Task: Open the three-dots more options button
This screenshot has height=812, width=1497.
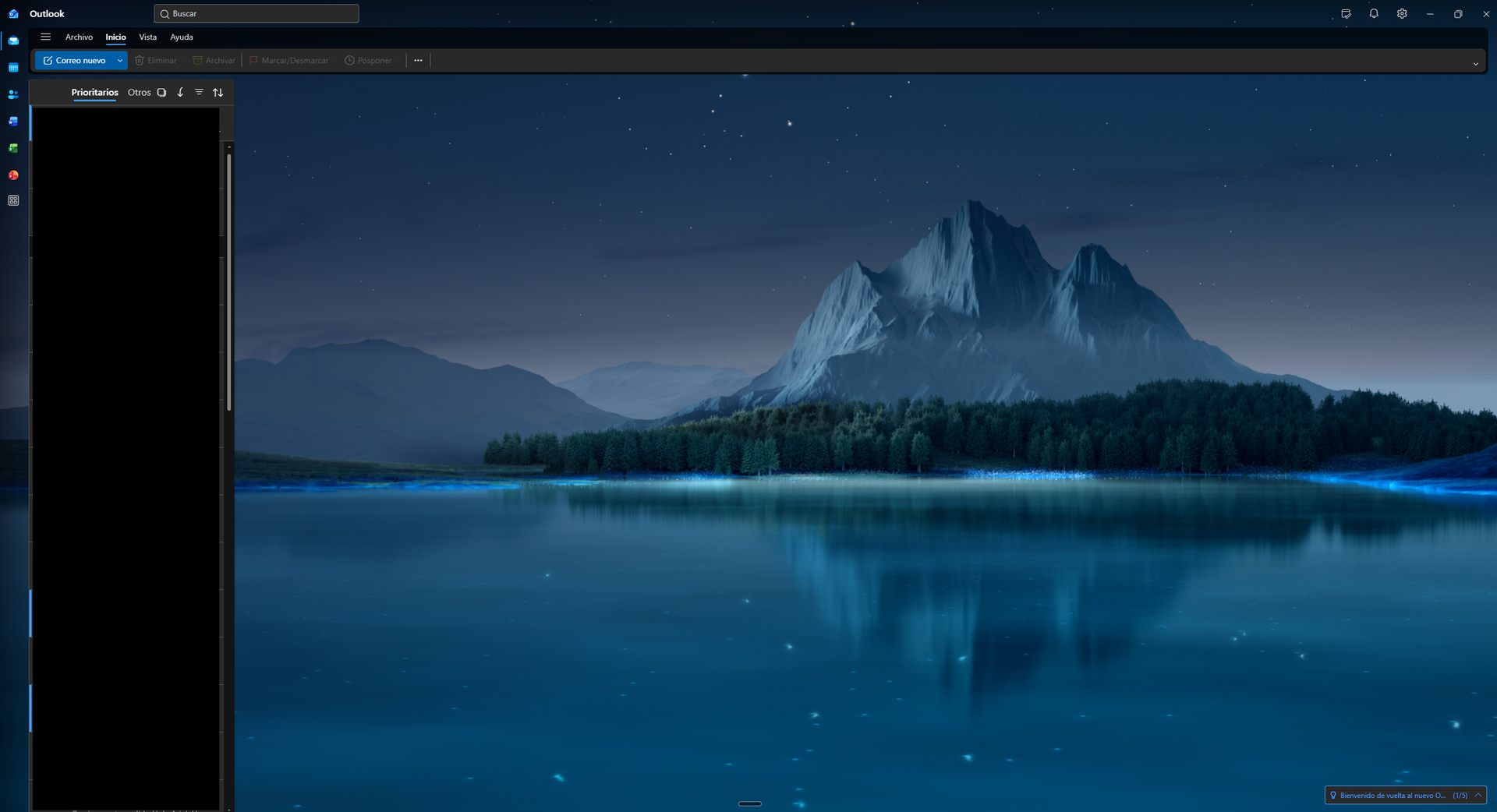Action: (x=418, y=61)
